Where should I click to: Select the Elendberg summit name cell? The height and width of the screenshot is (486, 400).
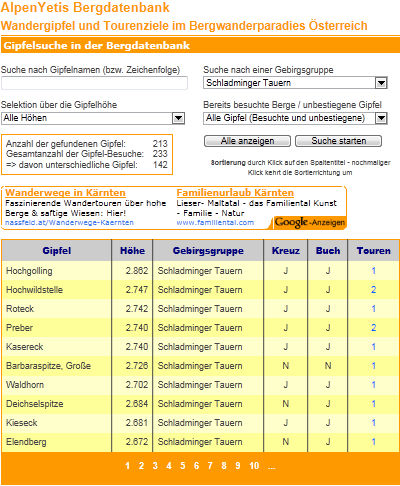pos(57,442)
